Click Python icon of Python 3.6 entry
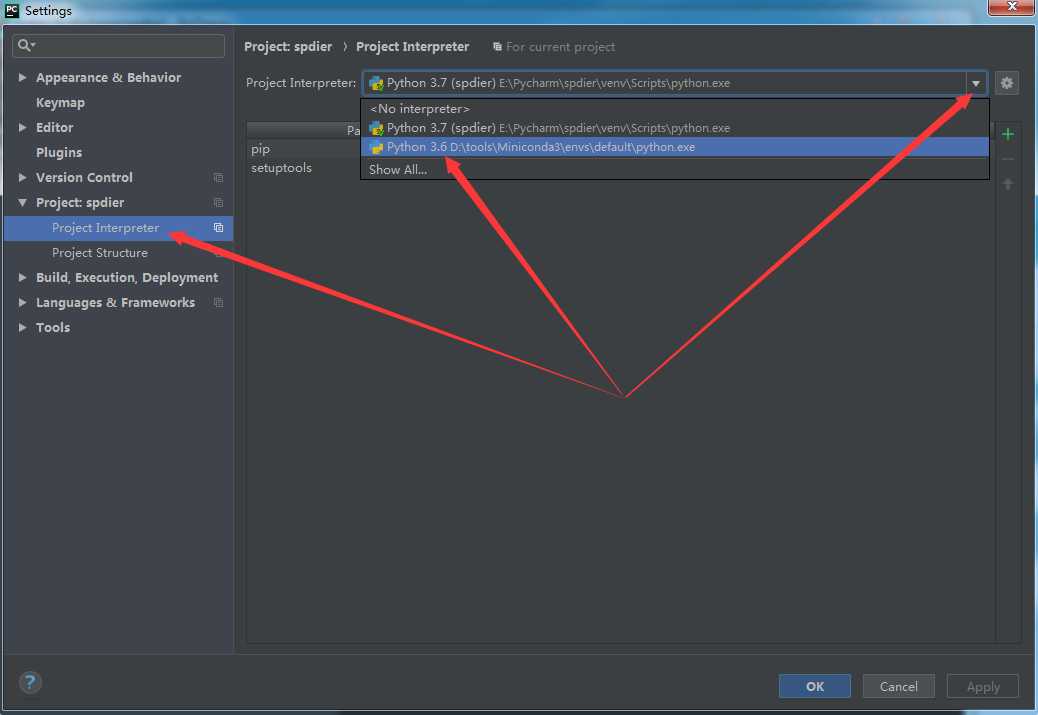 377,147
